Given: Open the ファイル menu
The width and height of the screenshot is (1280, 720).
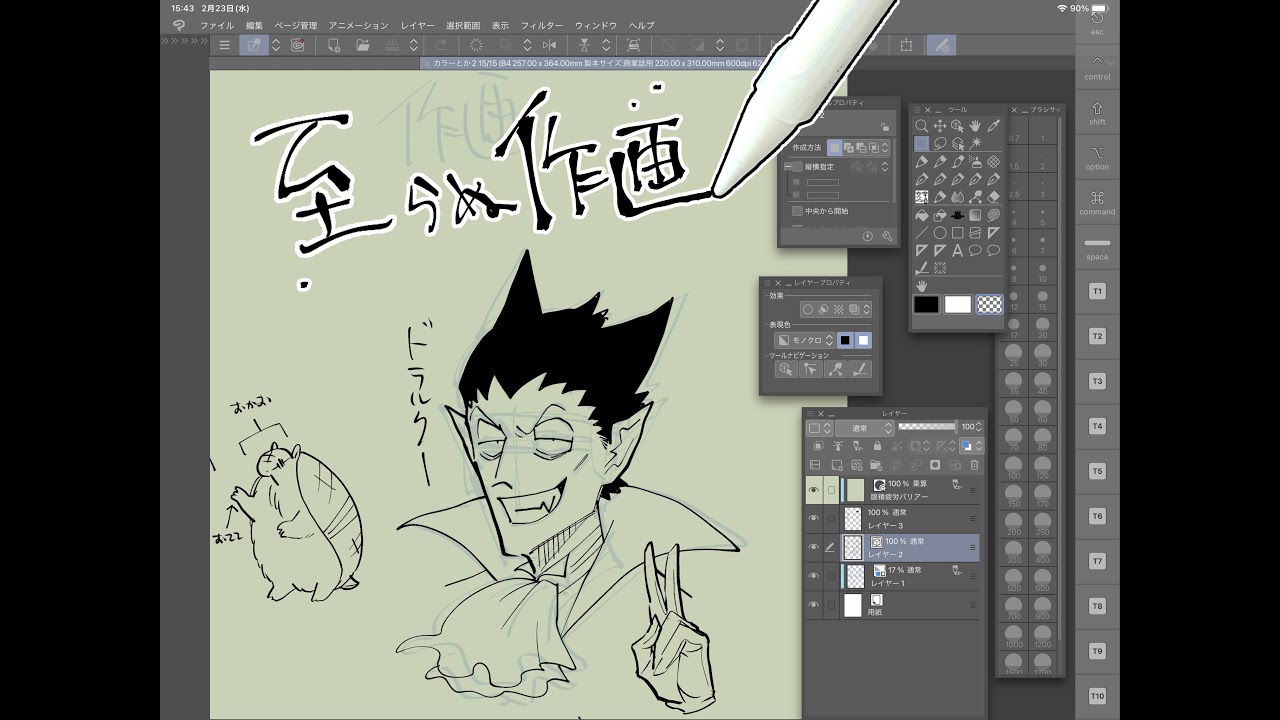Looking at the screenshot, I should pyautogui.click(x=217, y=25).
